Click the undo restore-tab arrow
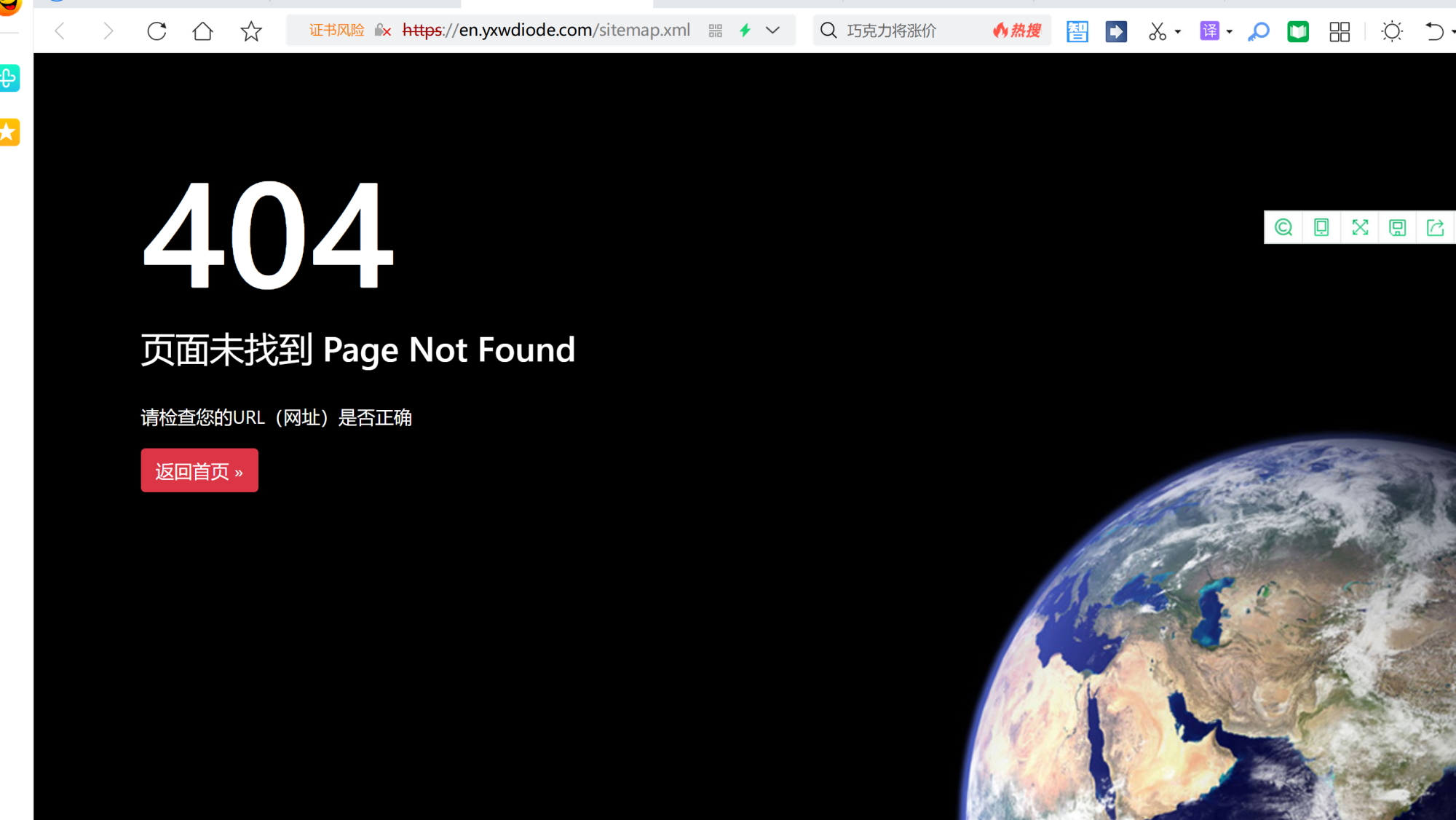Image resolution: width=1456 pixels, height=820 pixels. click(1433, 31)
